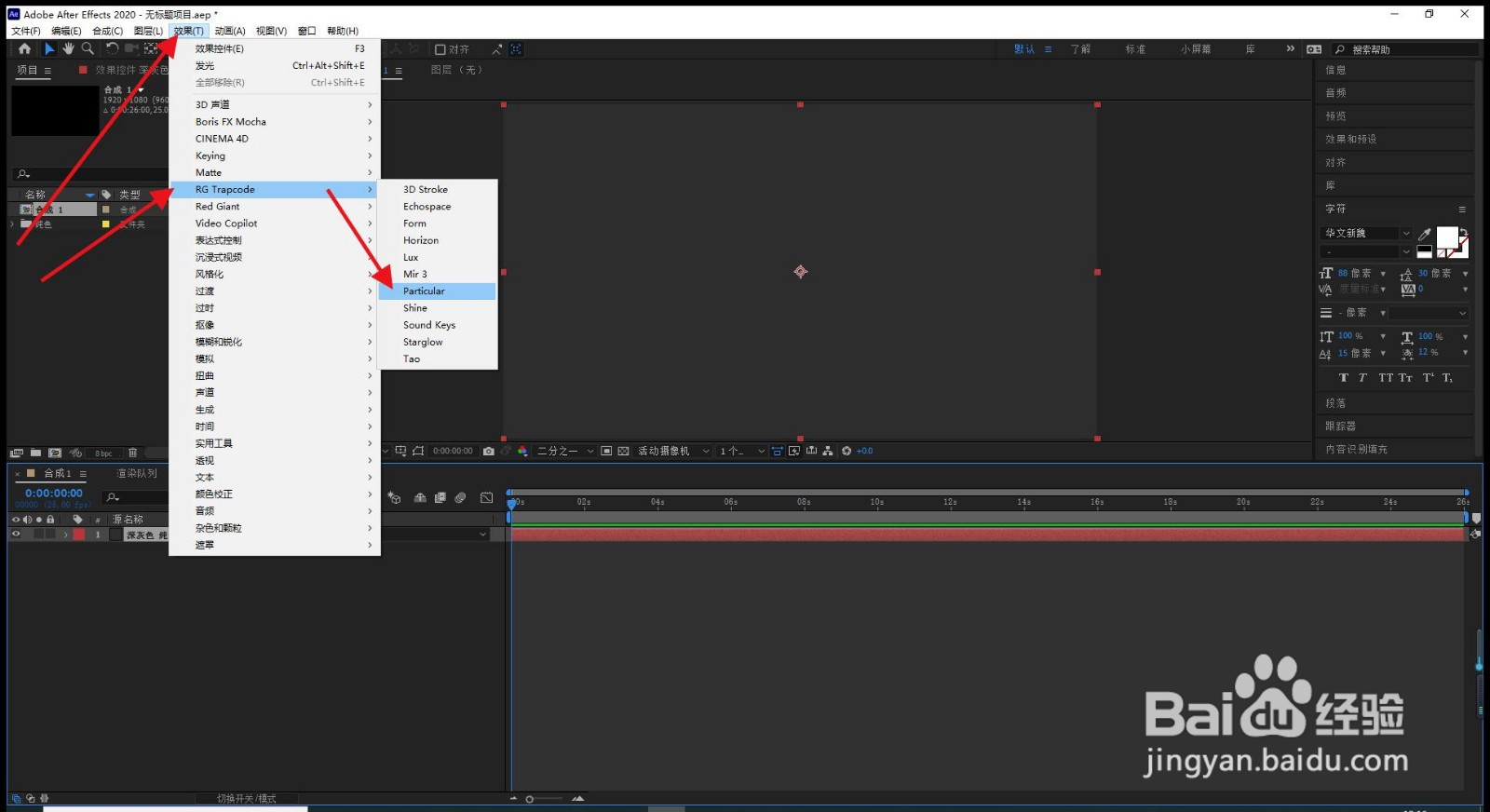This screenshot has width=1490, height=812.
Task: Toggle the lock column header
Action: pyautogui.click(x=50, y=520)
